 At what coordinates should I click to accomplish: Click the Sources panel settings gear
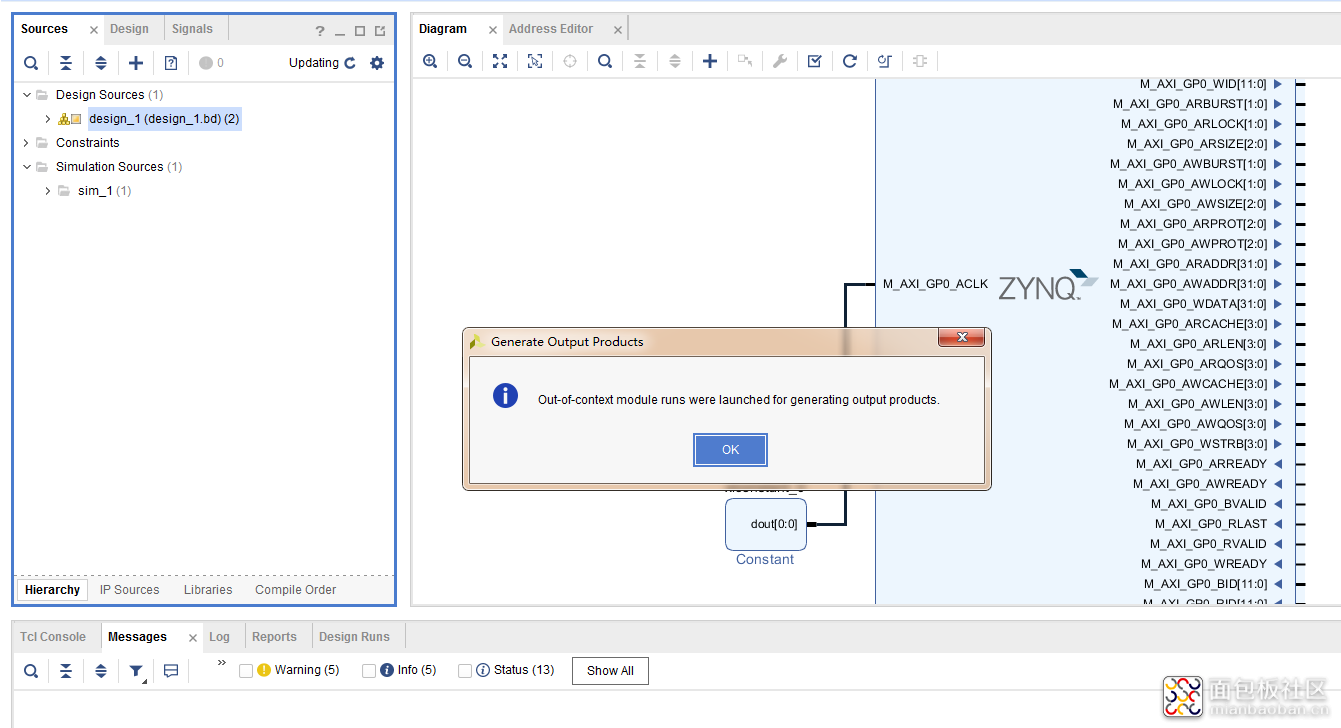point(377,63)
